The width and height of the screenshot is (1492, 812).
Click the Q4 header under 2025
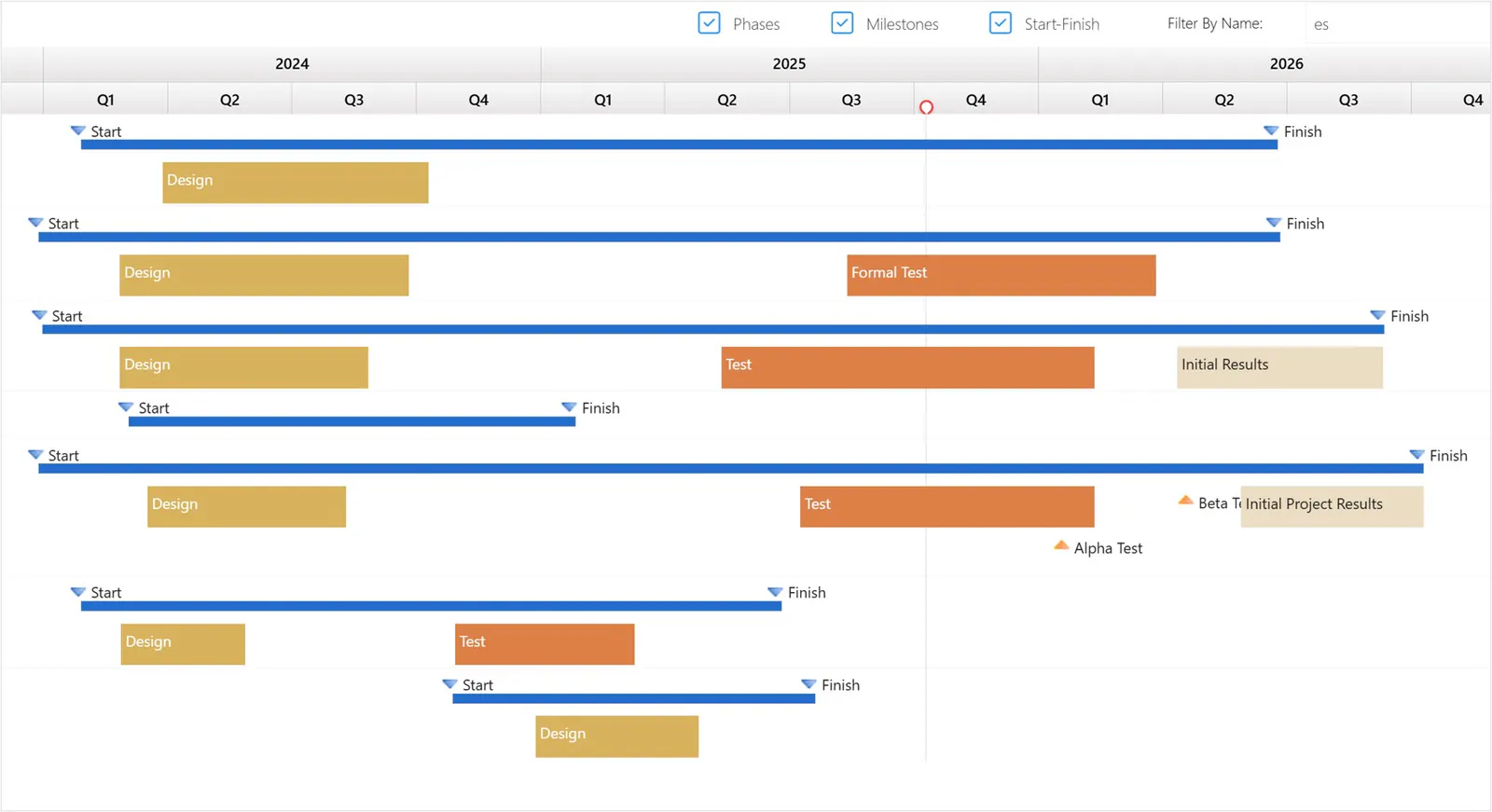[975, 100]
